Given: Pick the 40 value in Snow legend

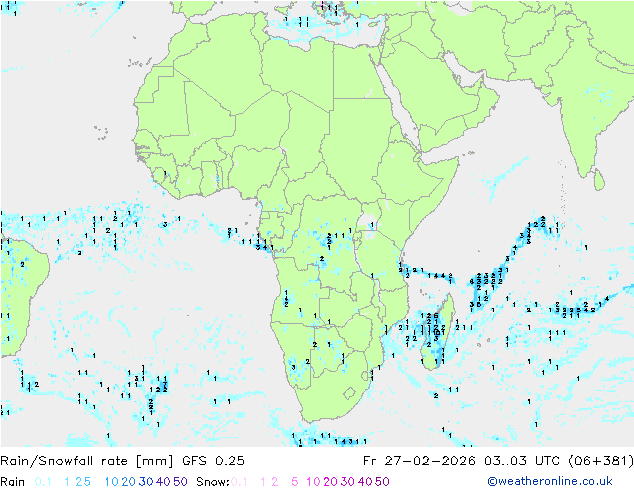Looking at the screenshot, I should click(x=365, y=482).
